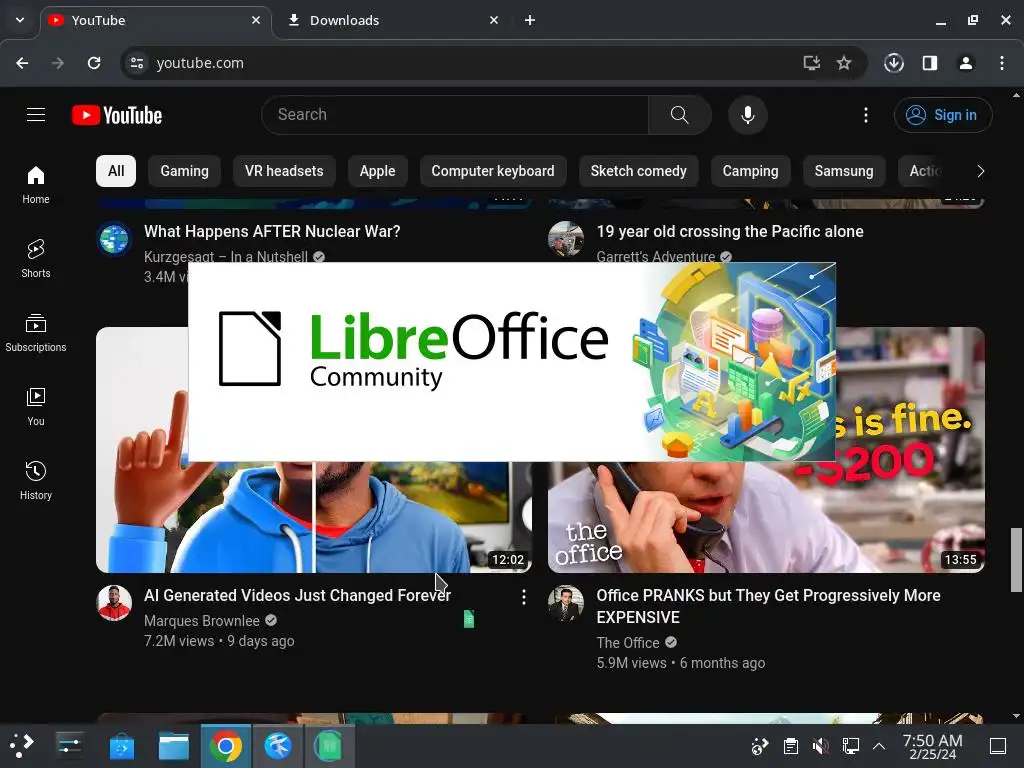Viewport: 1024px width, 768px height.
Task: Select the Samsung category chip
Action: 844,171
